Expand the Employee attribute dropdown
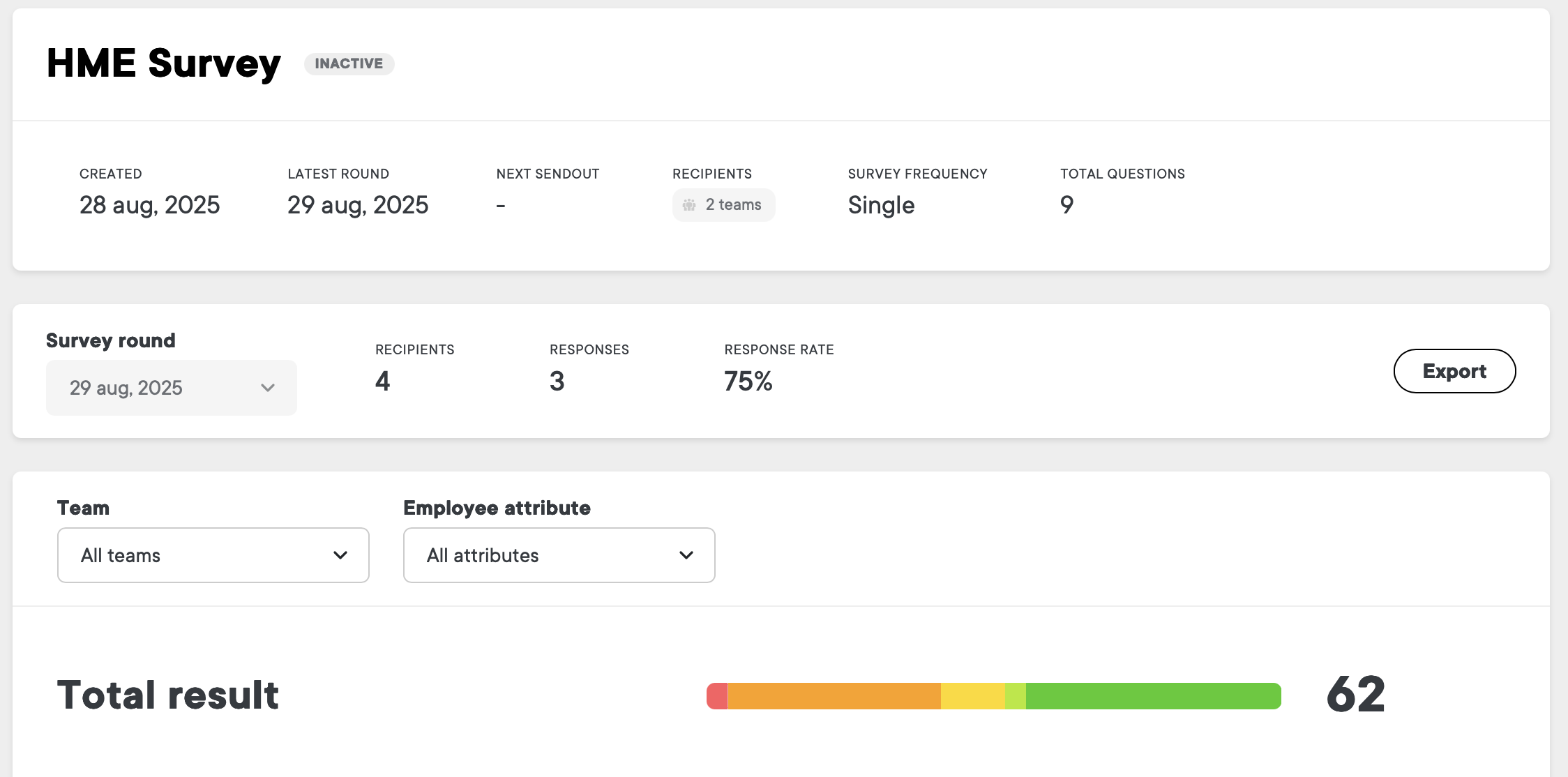1568x777 pixels. click(x=559, y=555)
